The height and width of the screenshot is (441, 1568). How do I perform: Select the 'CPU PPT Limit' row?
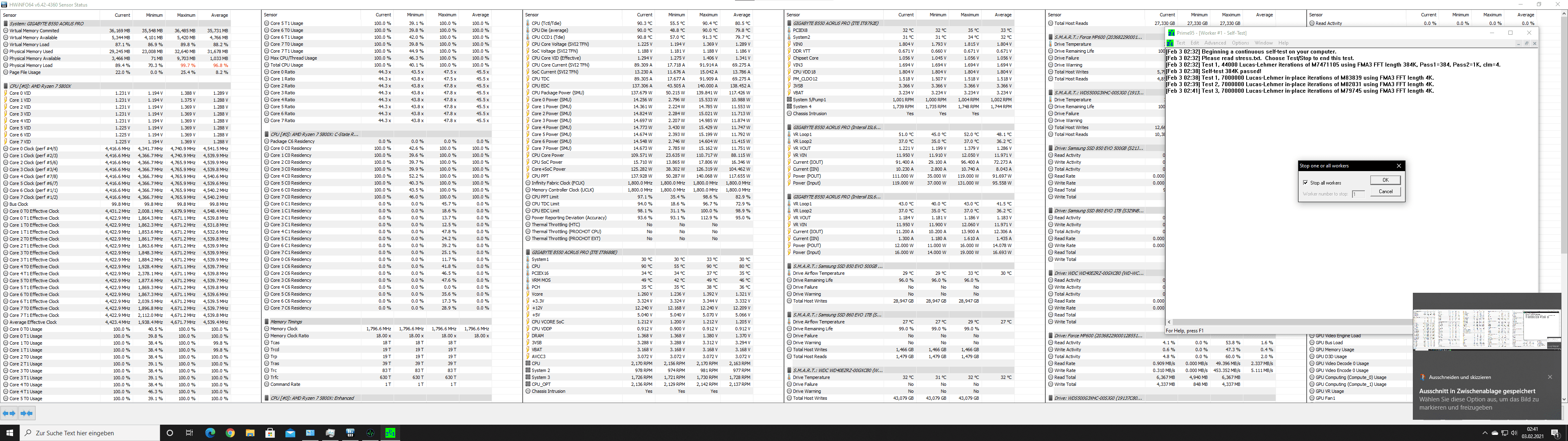coord(639,197)
